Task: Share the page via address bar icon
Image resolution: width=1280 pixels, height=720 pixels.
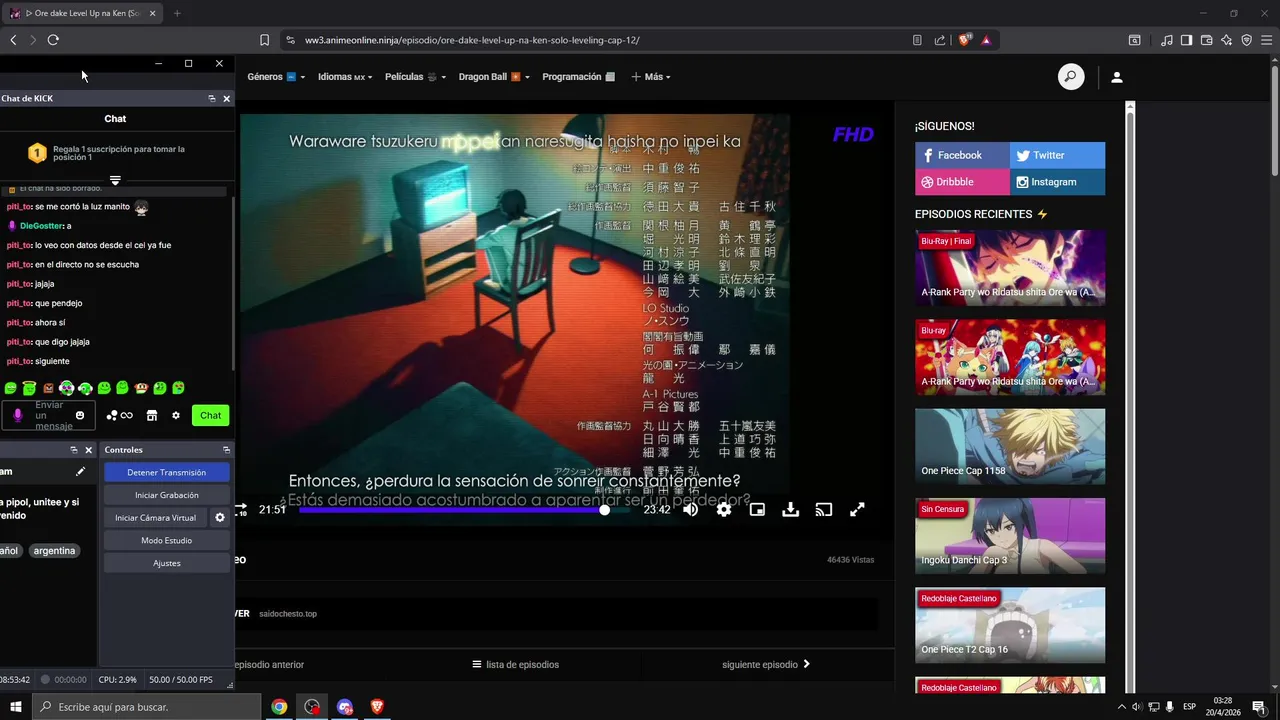Action: tap(940, 40)
